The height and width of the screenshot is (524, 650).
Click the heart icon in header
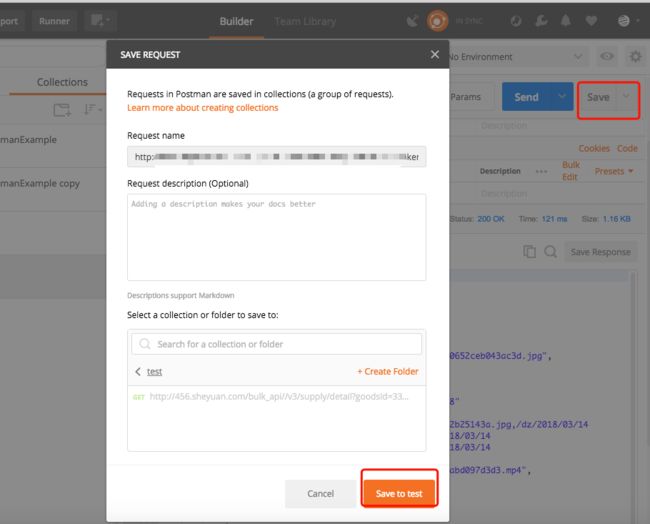point(592,21)
